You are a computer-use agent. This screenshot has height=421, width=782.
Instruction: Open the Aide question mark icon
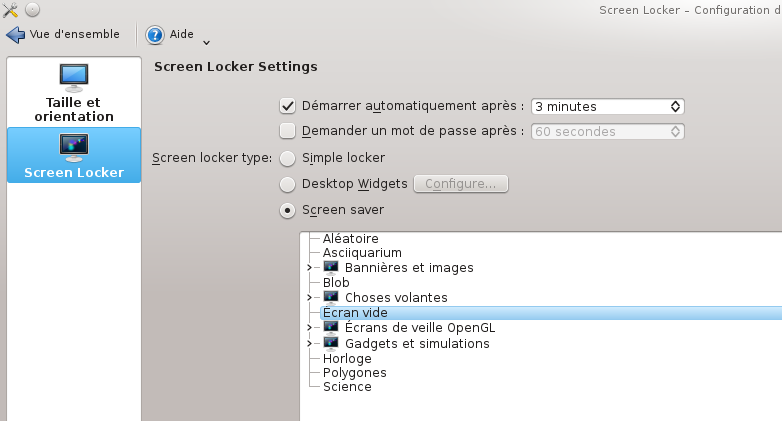click(155, 35)
